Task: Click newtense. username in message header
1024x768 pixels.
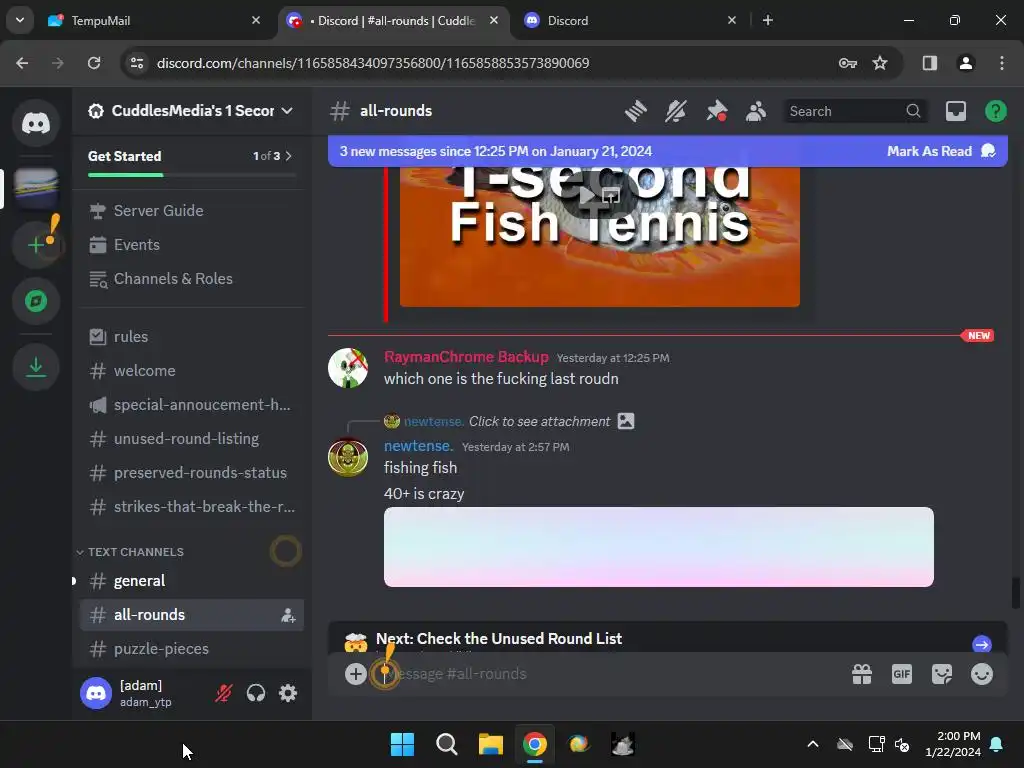Action: click(x=418, y=446)
